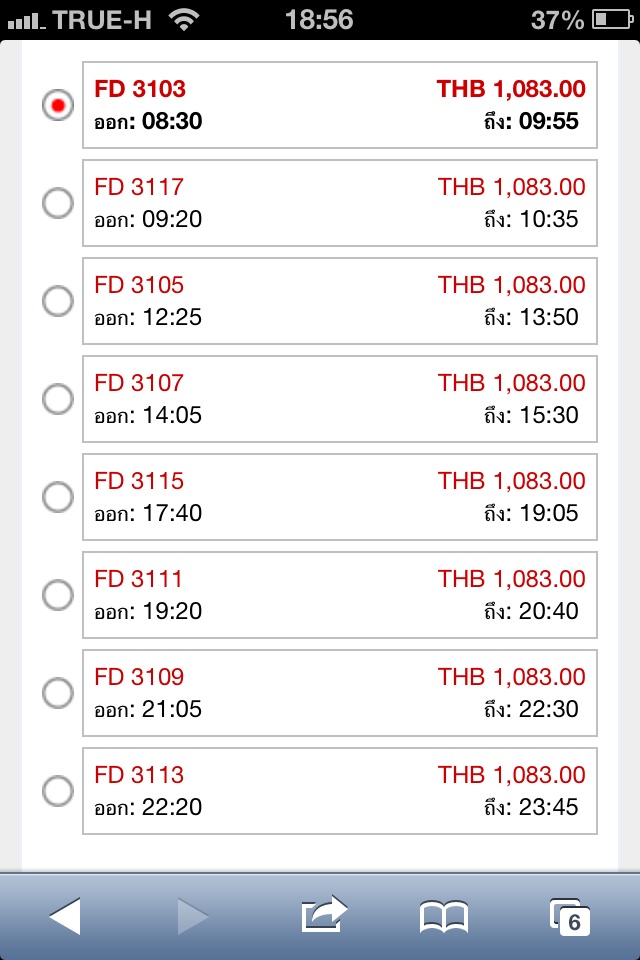Tap the signal strength bars icon
The image size is (640, 960).
tap(26, 22)
